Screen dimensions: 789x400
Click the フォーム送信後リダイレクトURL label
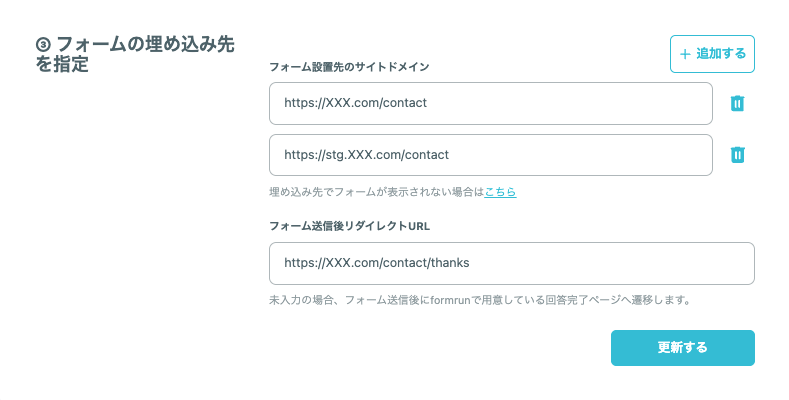tap(350, 226)
